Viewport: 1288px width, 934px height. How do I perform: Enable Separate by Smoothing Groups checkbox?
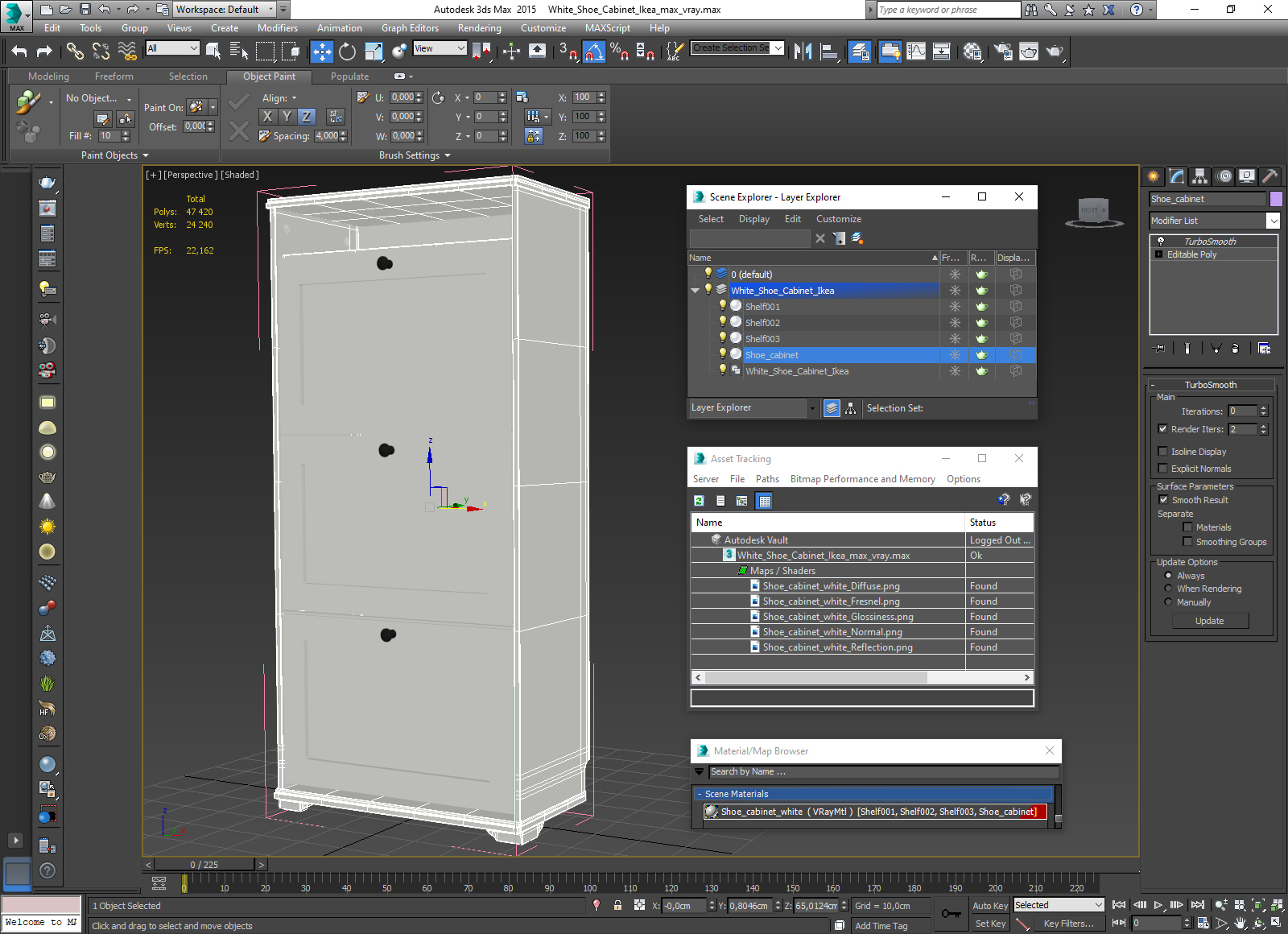[1187, 542]
